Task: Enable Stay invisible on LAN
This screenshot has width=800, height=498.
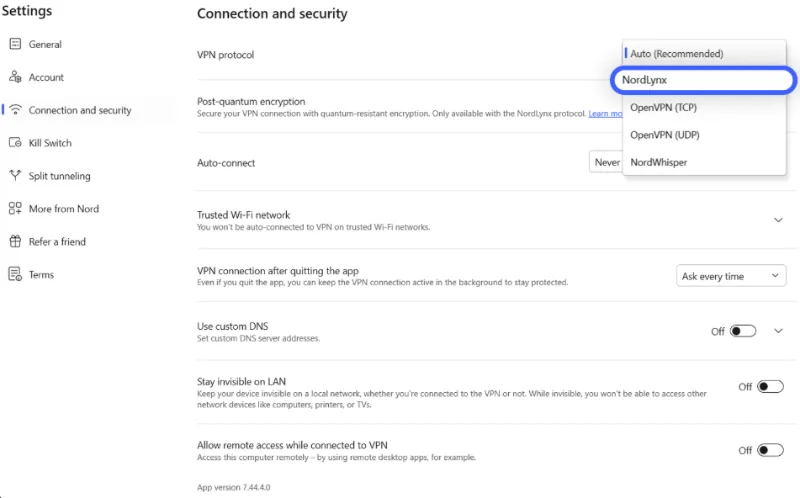Action: (x=770, y=387)
